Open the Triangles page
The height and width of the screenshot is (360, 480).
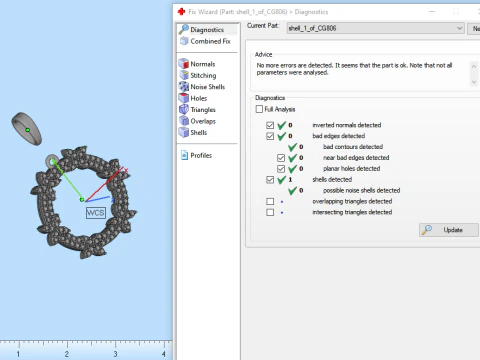(203, 109)
